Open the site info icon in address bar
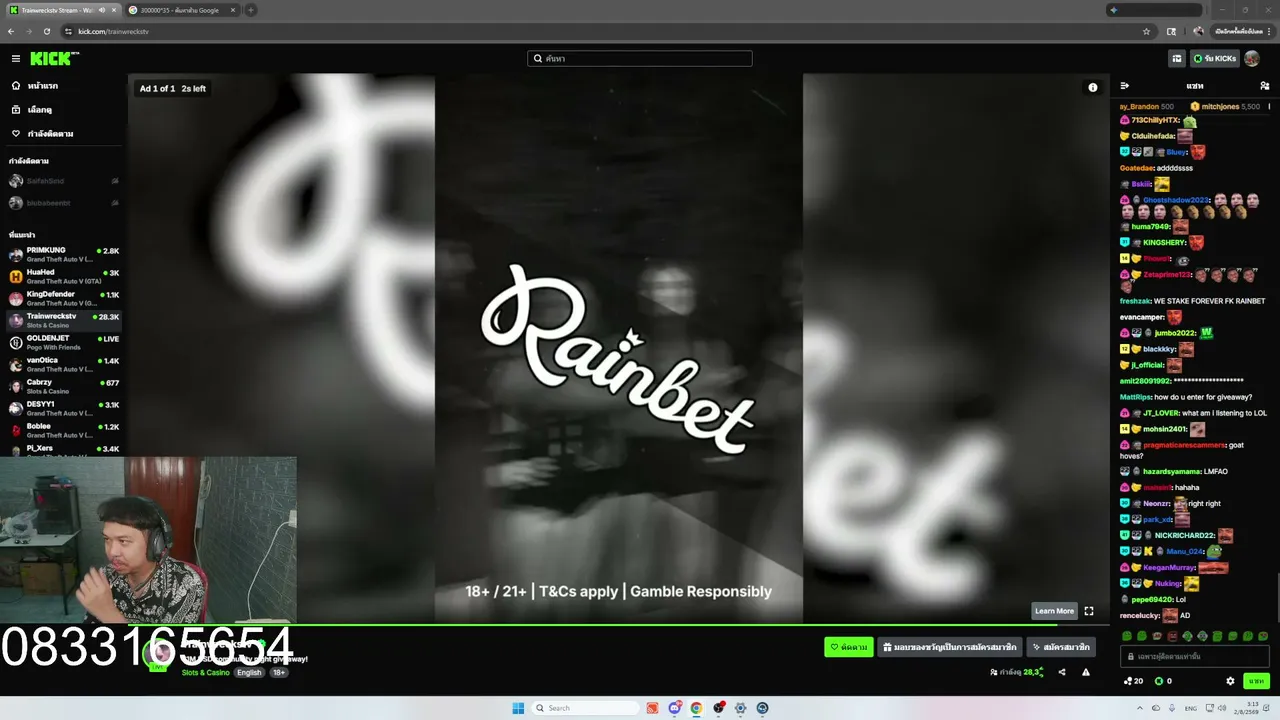The image size is (1280, 720). (x=68, y=31)
